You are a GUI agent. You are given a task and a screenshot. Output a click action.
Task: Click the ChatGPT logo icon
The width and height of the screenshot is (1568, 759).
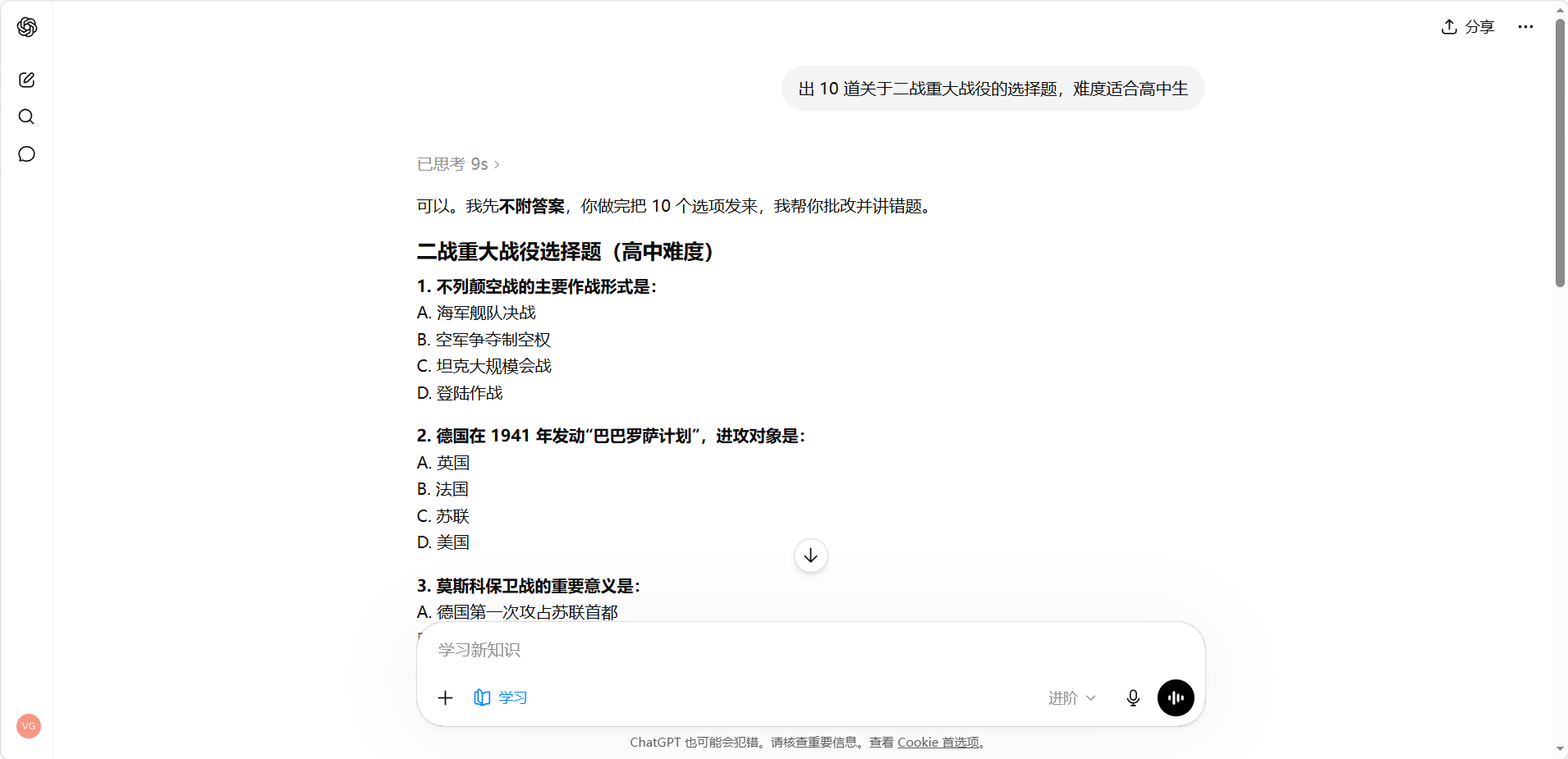[x=27, y=27]
